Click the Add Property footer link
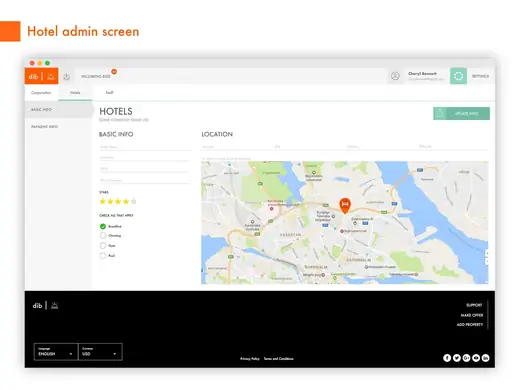 pyautogui.click(x=470, y=324)
